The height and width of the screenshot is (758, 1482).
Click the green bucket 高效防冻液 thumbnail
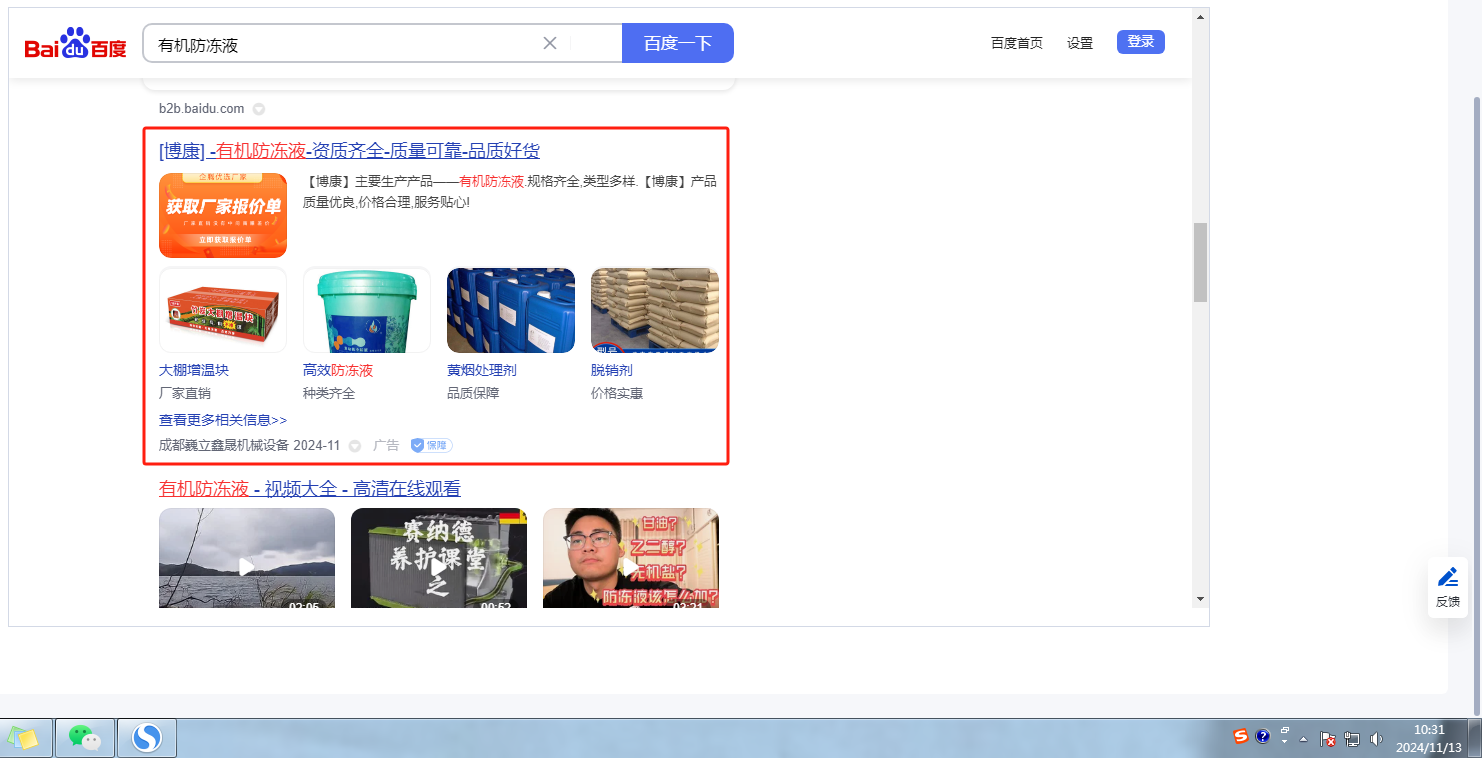point(367,310)
